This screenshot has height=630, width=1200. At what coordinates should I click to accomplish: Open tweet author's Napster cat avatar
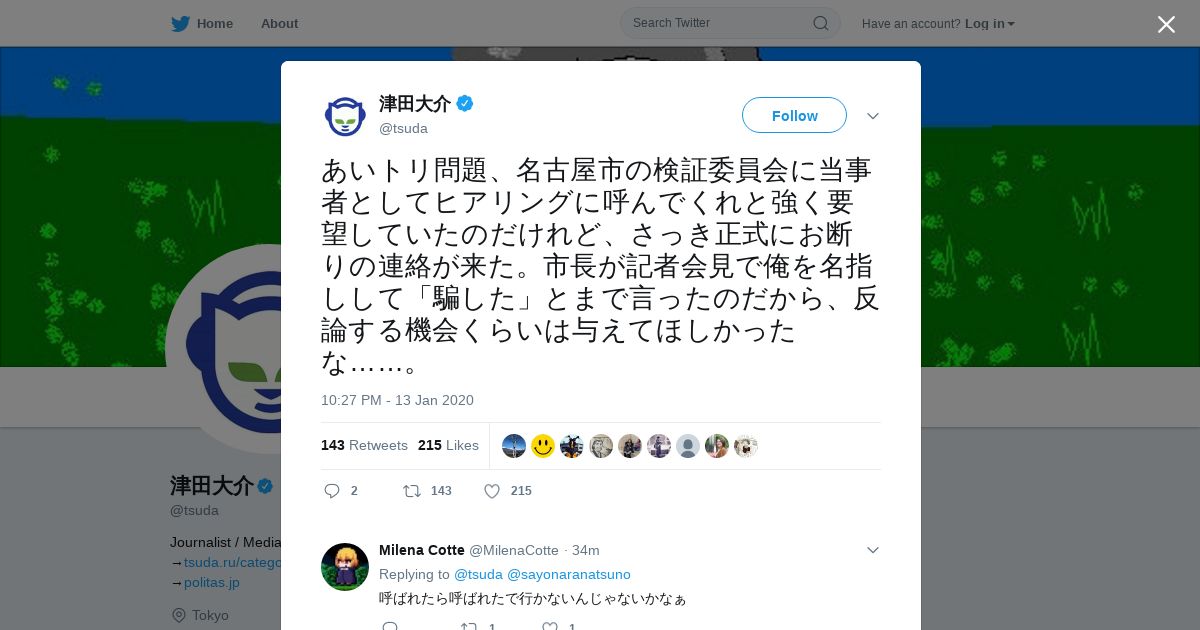coord(345,116)
